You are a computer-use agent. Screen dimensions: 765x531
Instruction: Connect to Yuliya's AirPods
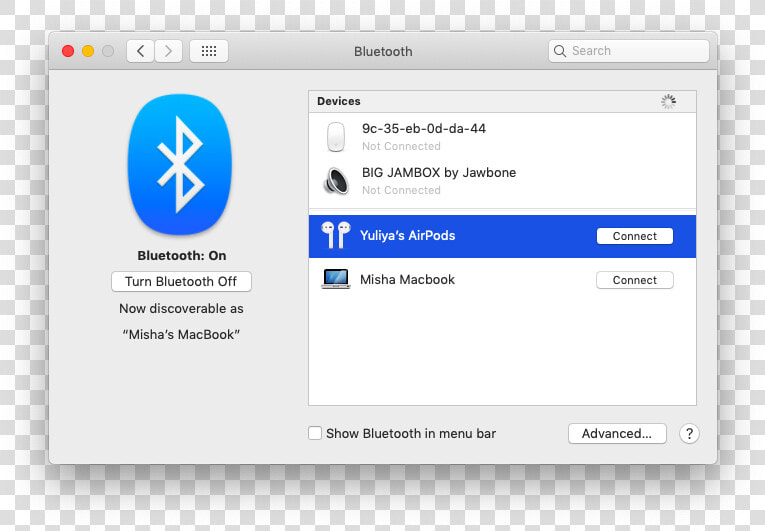click(635, 236)
